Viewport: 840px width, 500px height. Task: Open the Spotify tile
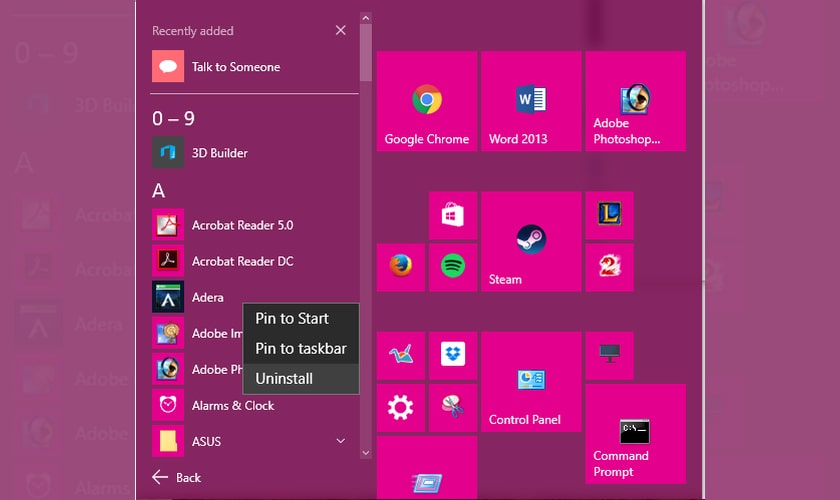(453, 267)
